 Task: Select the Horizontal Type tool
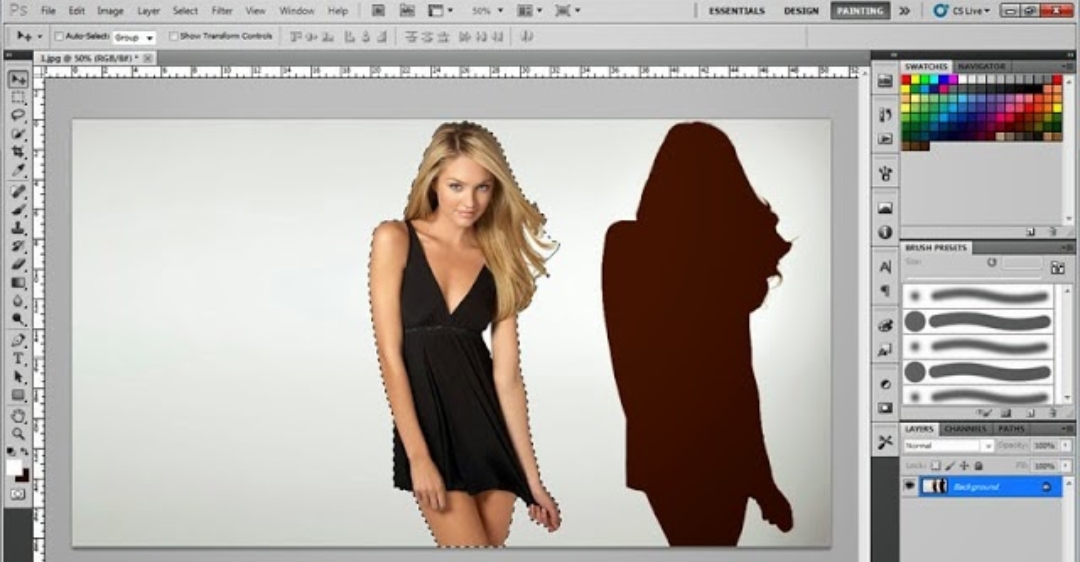[x=18, y=359]
